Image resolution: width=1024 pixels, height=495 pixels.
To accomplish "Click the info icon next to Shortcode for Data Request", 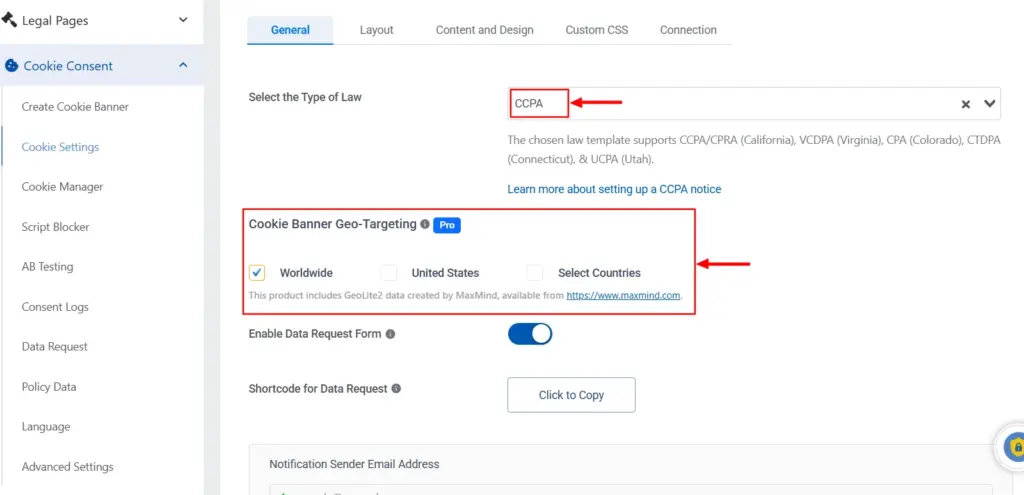I will [x=396, y=388].
